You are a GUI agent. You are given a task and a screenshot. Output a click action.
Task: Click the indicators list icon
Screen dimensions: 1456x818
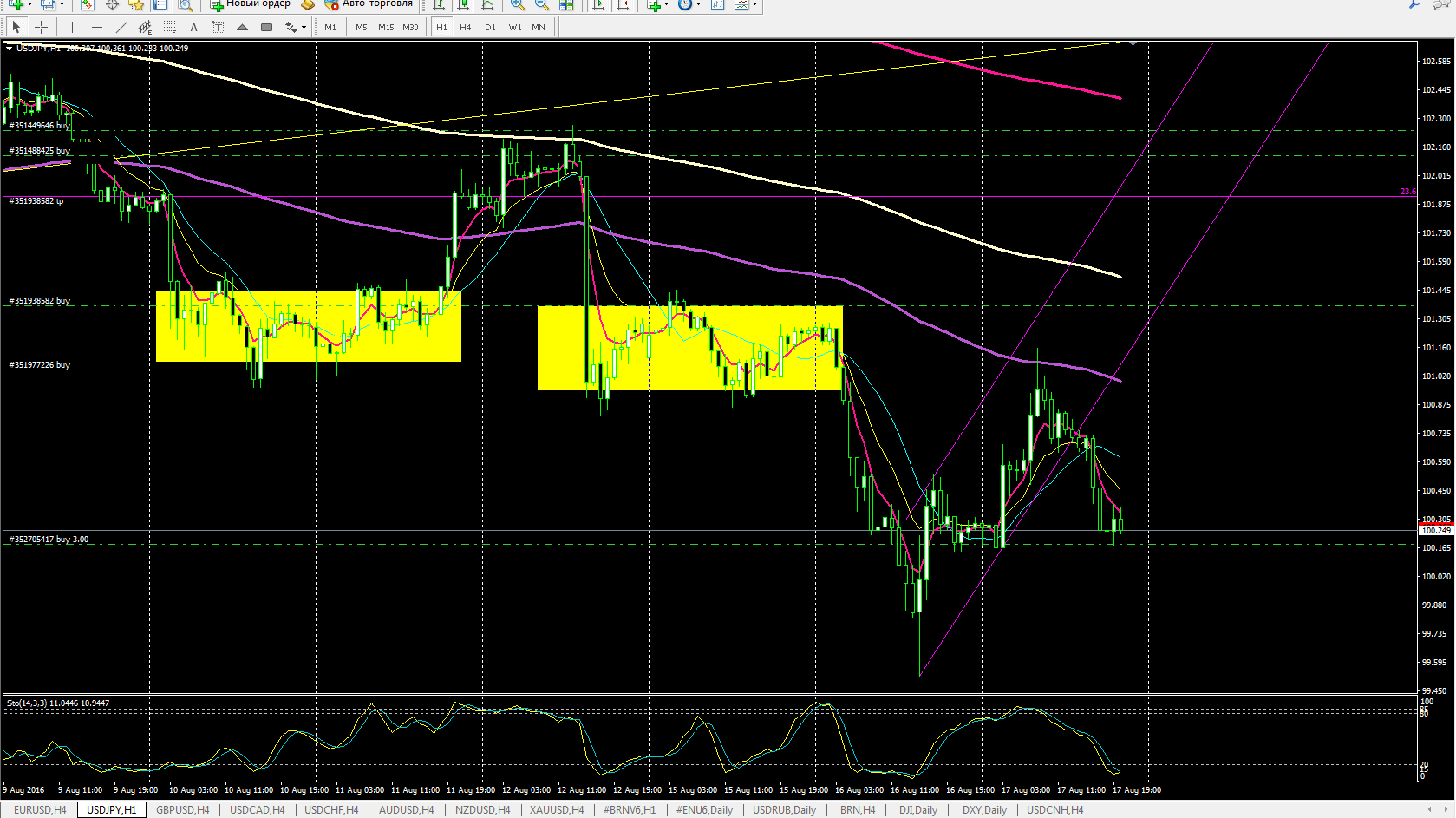[654, 4]
